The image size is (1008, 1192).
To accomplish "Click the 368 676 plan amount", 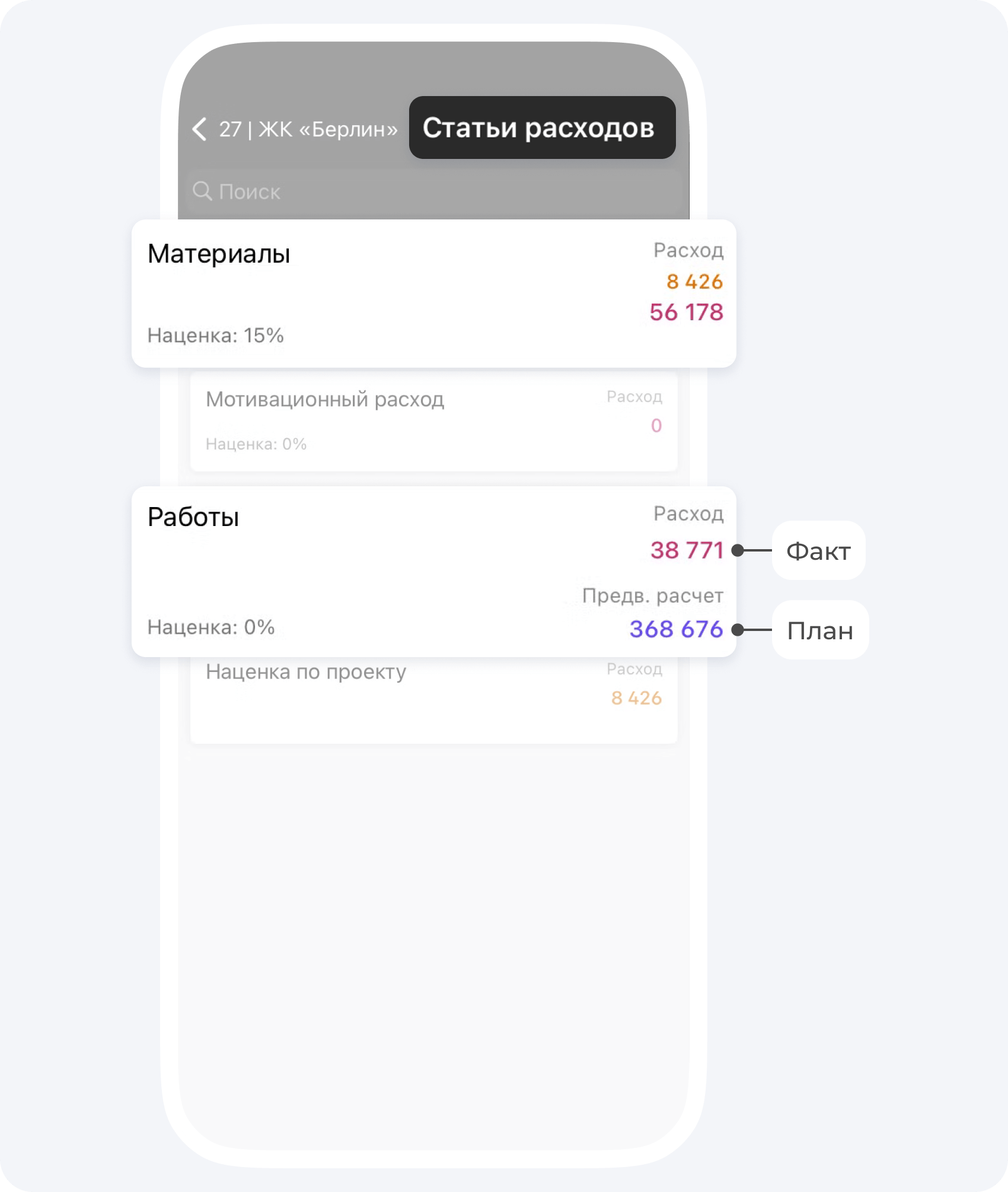I will (676, 629).
